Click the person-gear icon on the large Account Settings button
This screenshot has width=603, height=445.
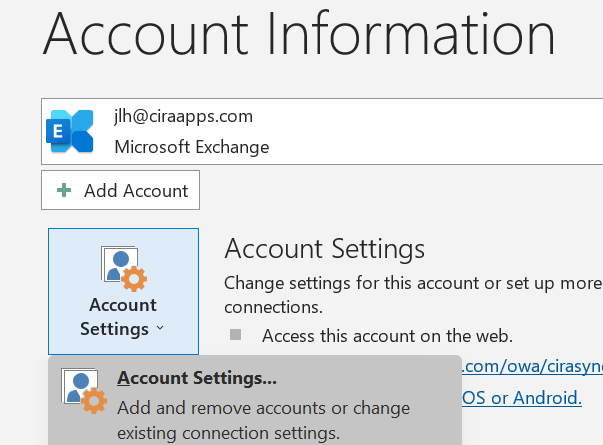[124, 267]
